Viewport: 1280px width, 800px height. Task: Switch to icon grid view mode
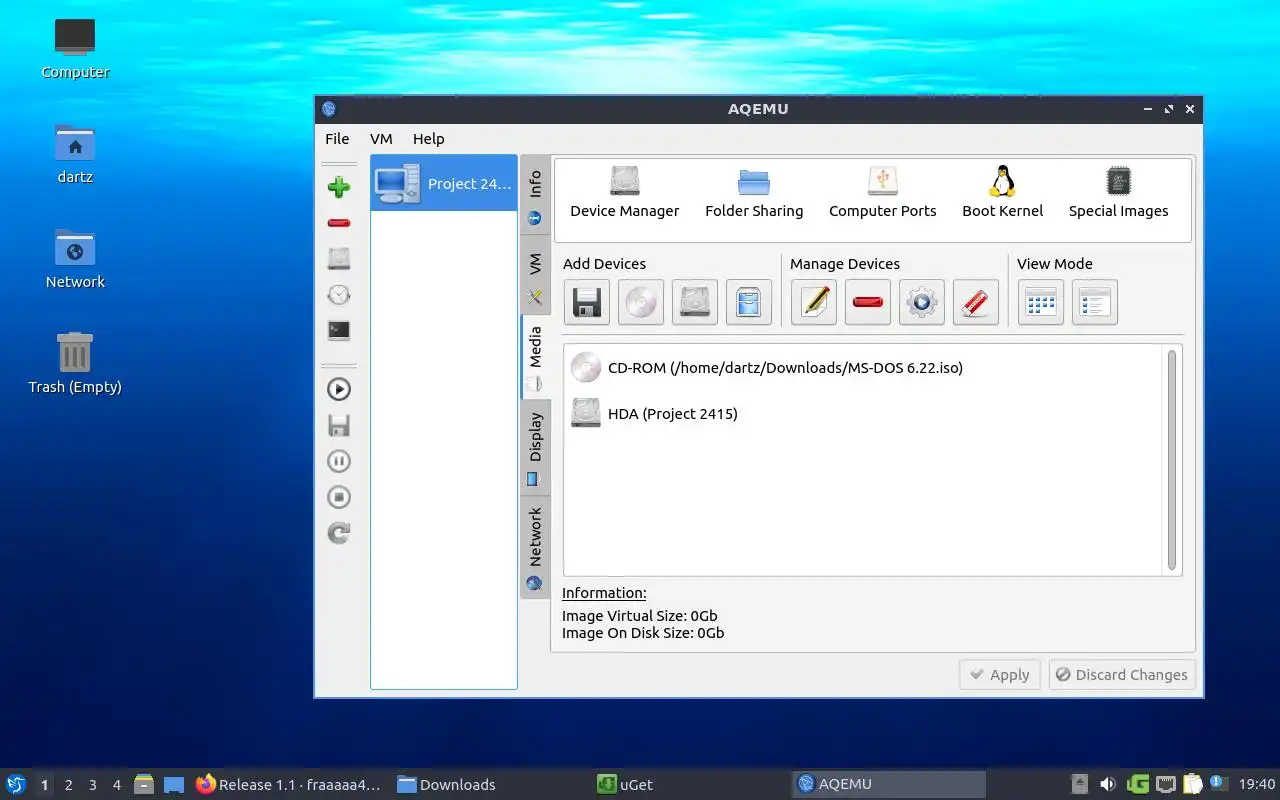pyautogui.click(x=1041, y=302)
